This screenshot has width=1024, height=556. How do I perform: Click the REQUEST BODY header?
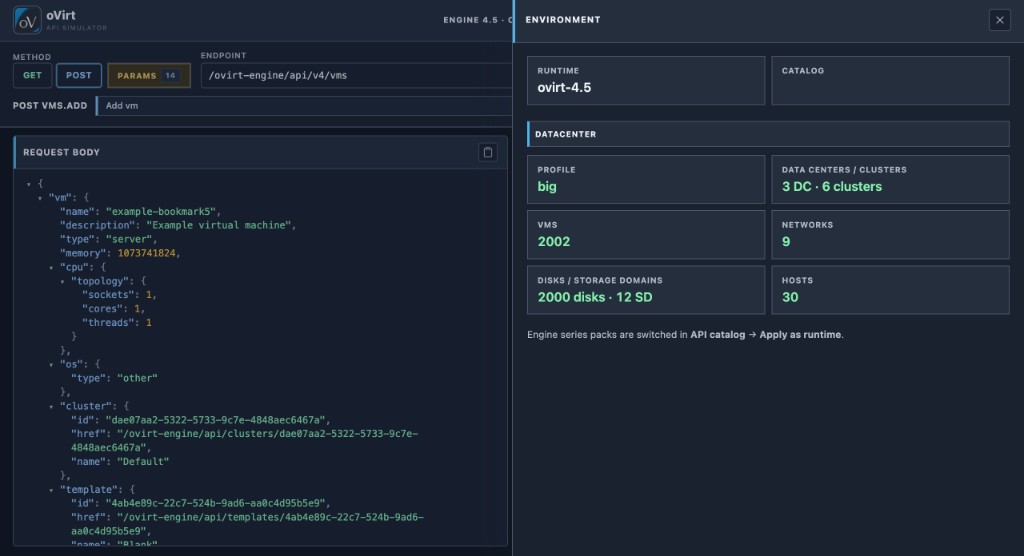(61, 152)
